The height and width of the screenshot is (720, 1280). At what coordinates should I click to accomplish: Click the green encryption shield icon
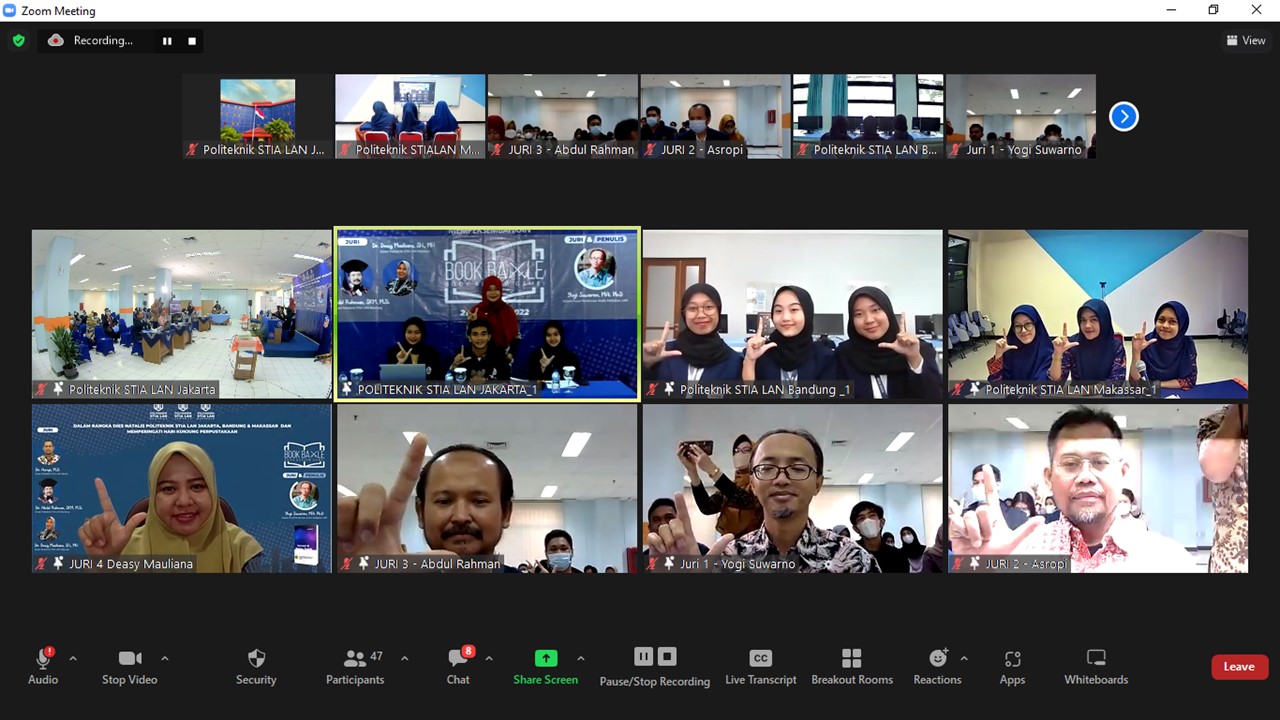[x=18, y=41]
